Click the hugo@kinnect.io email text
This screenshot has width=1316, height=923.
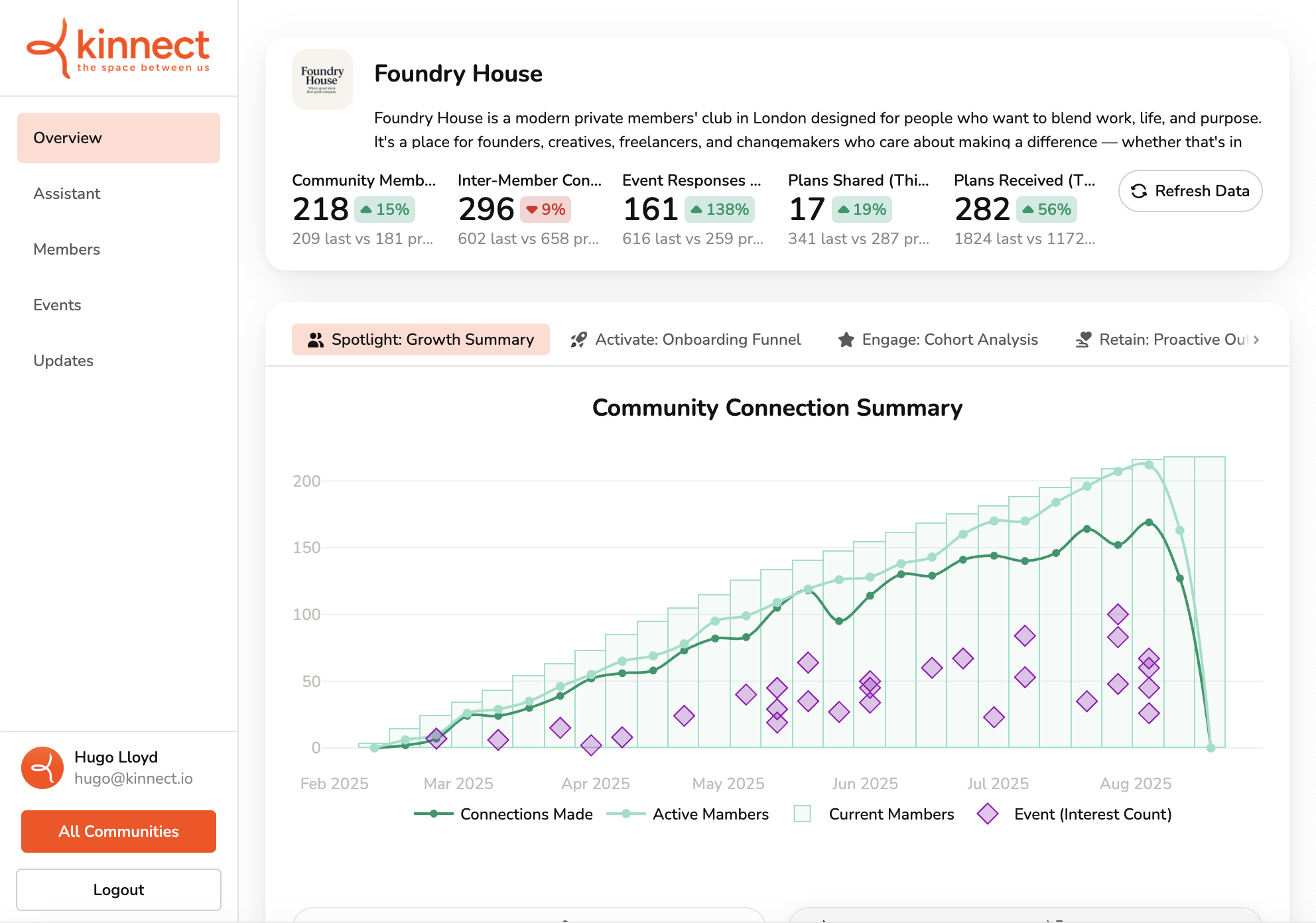coord(133,778)
